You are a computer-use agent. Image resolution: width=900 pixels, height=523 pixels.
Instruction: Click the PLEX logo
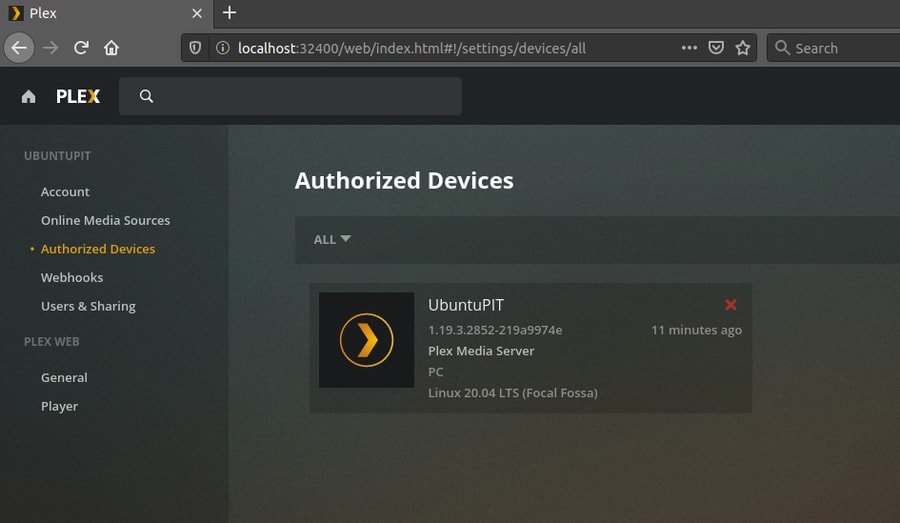pos(78,96)
